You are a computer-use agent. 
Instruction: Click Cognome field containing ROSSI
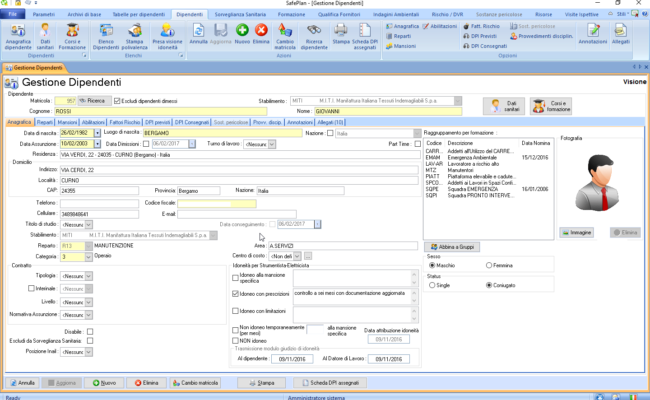pos(161,111)
